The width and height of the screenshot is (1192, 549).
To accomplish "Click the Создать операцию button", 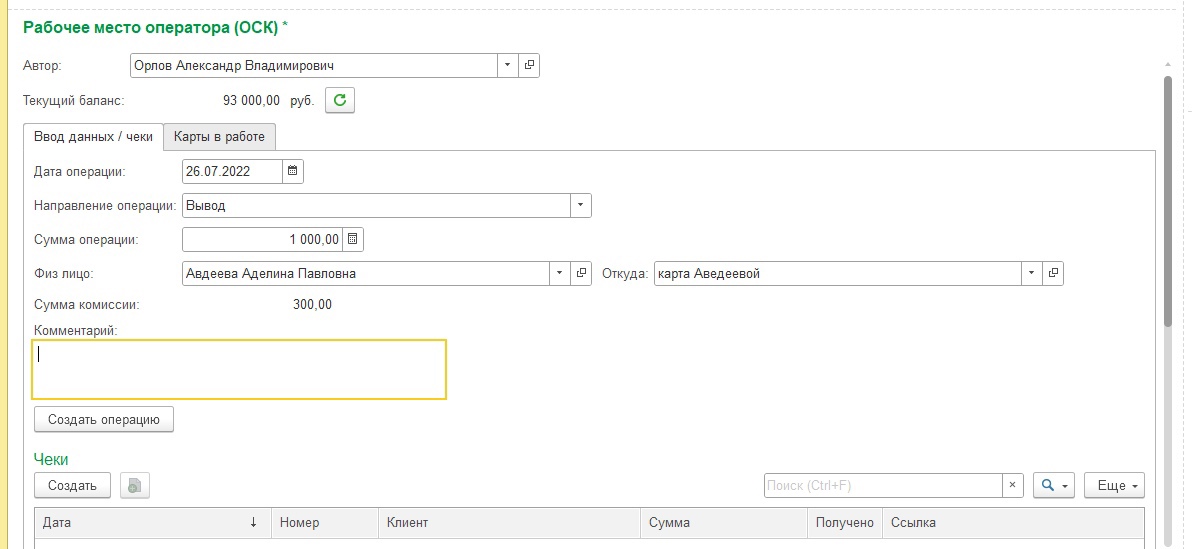I will 103,419.
